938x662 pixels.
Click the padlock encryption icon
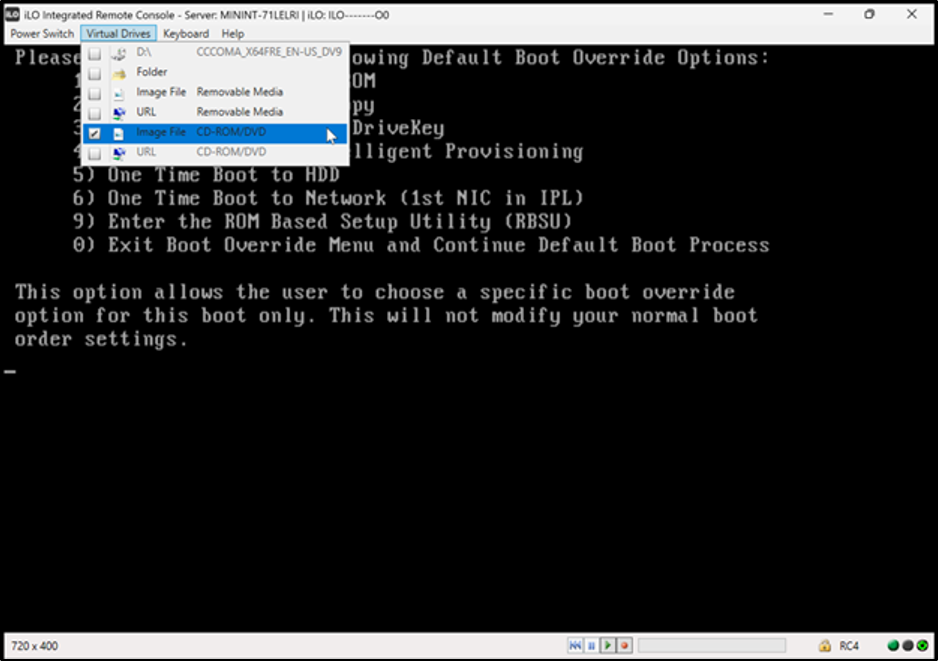pyautogui.click(x=825, y=646)
